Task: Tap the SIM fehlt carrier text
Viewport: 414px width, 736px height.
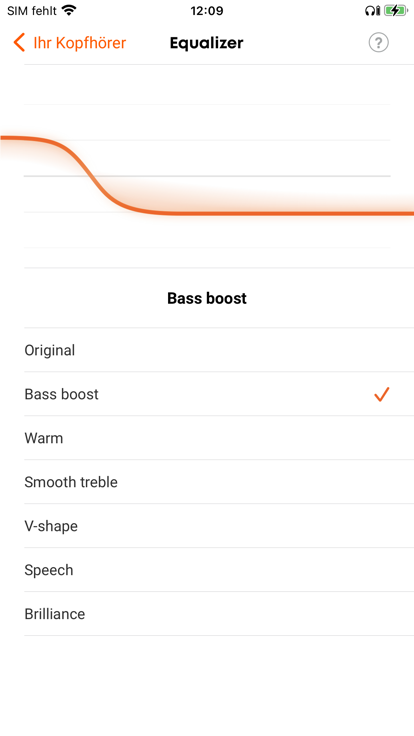Action: pyautogui.click(x=31, y=10)
